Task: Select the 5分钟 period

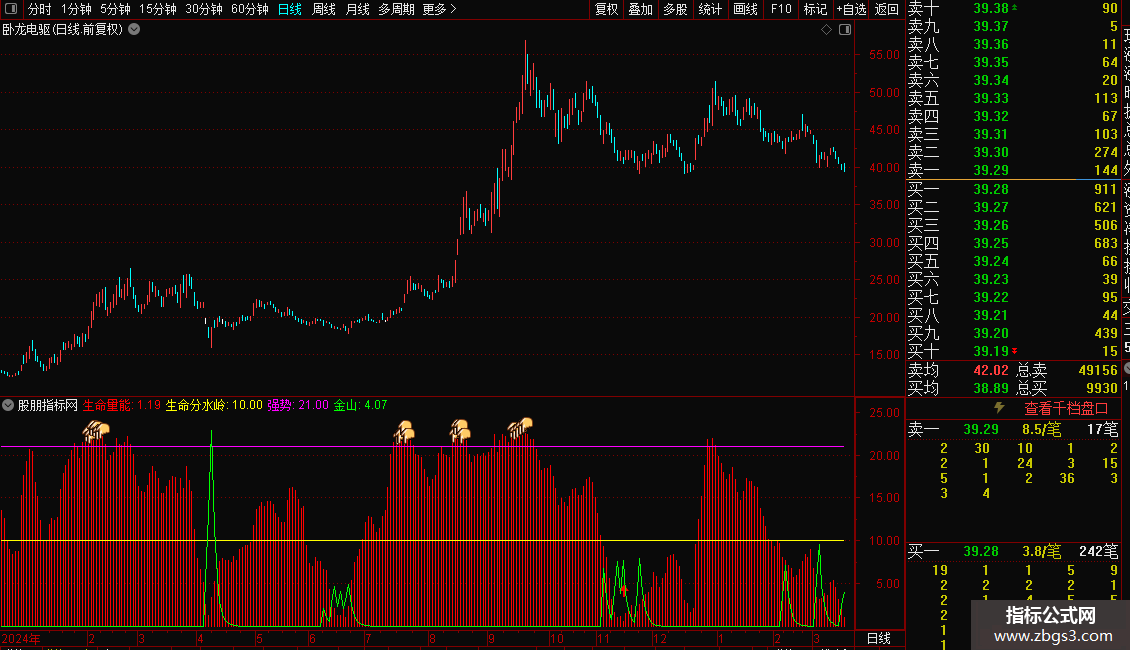Action: [115, 9]
